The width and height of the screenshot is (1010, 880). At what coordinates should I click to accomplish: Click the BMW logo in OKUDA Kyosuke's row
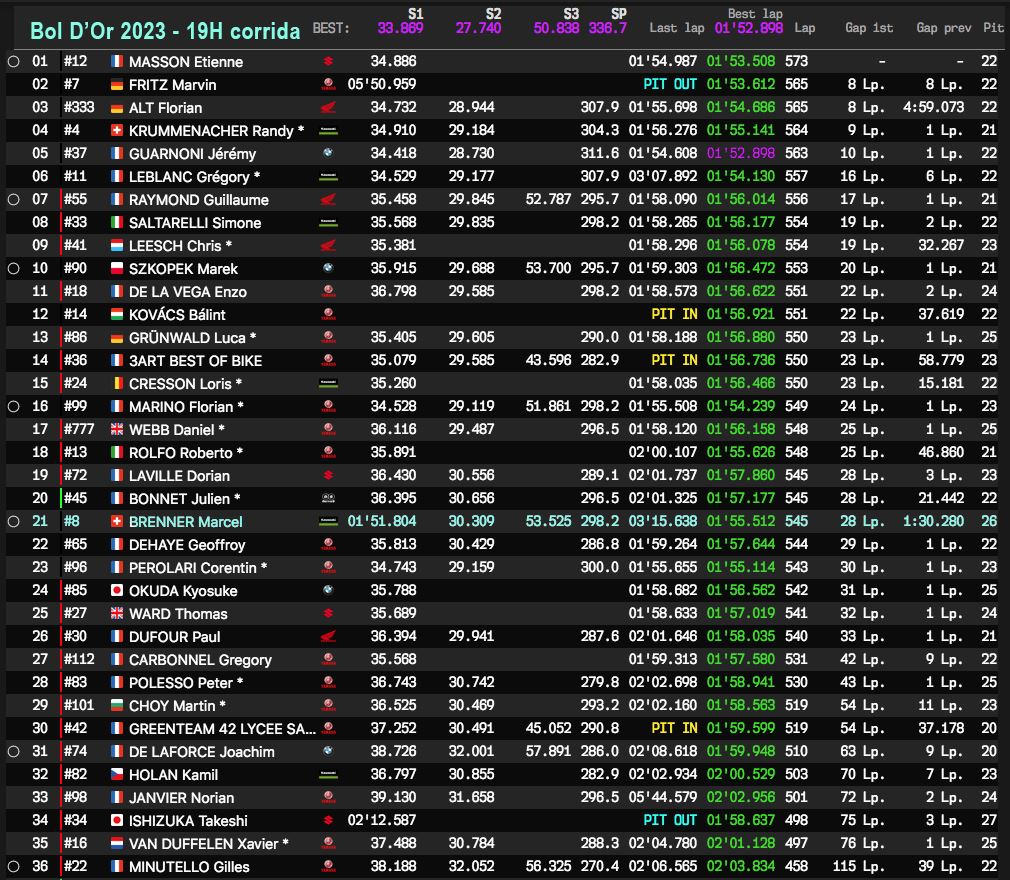click(x=329, y=590)
